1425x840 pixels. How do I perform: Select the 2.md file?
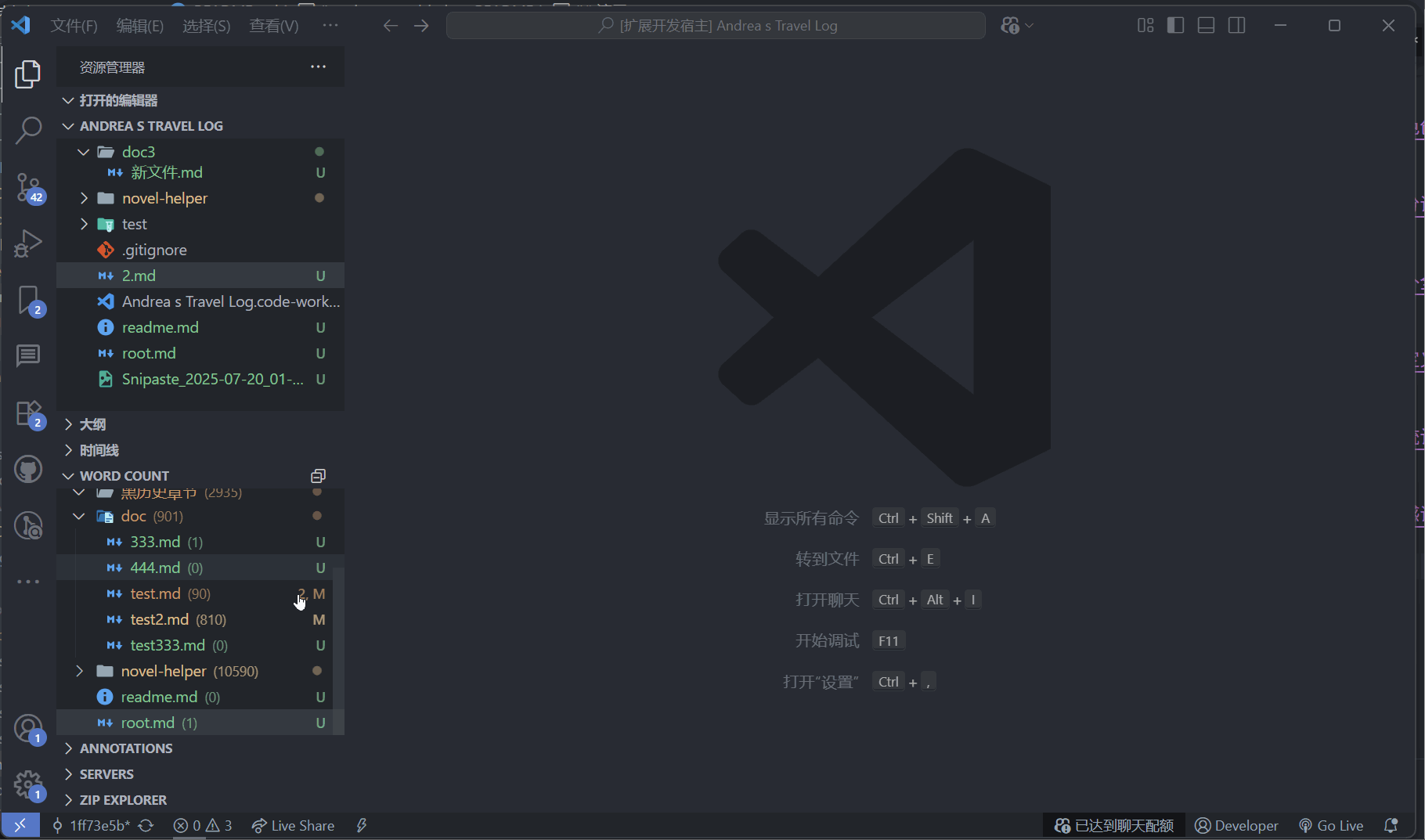point(200,276)
